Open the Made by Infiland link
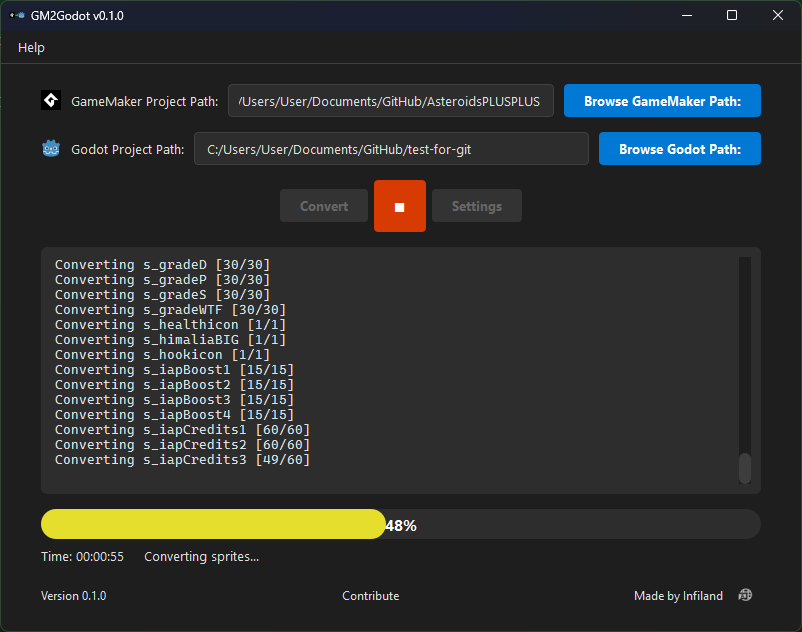 [x=678, y=596]
